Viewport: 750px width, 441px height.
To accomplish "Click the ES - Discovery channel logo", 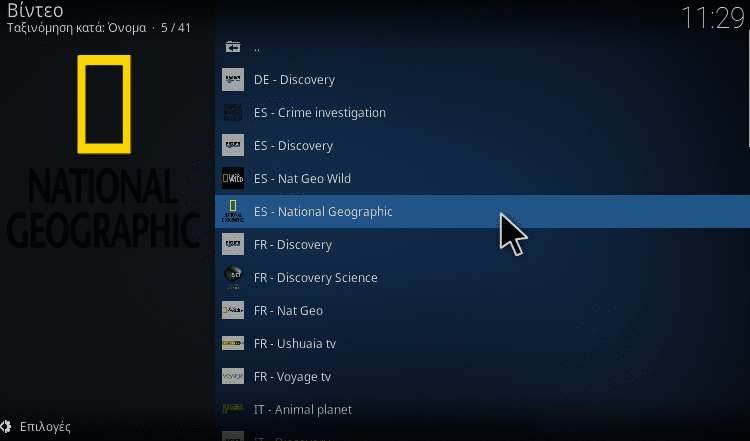I will click(233, 145).
